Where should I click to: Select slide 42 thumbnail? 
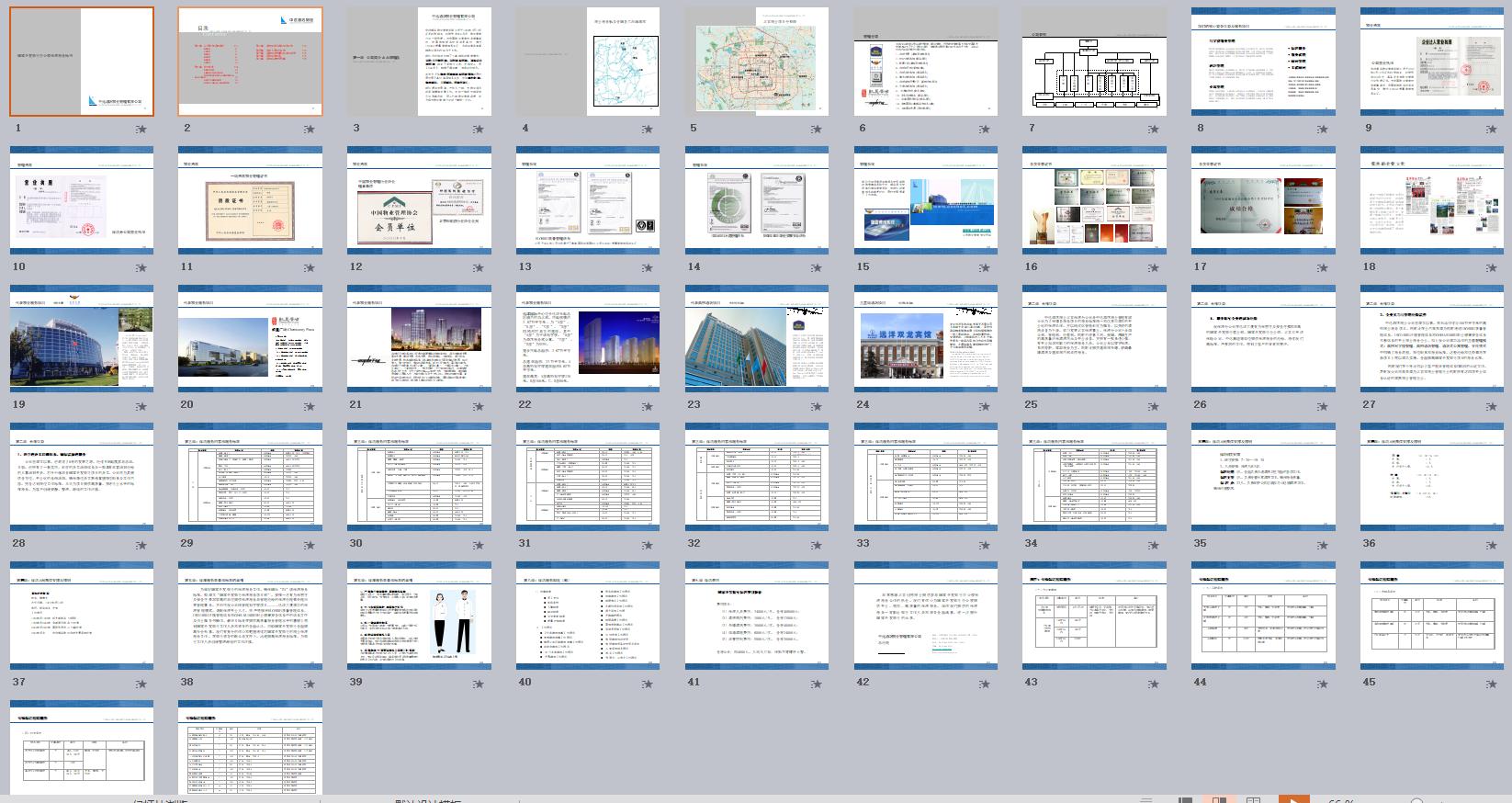coord(926,616)
